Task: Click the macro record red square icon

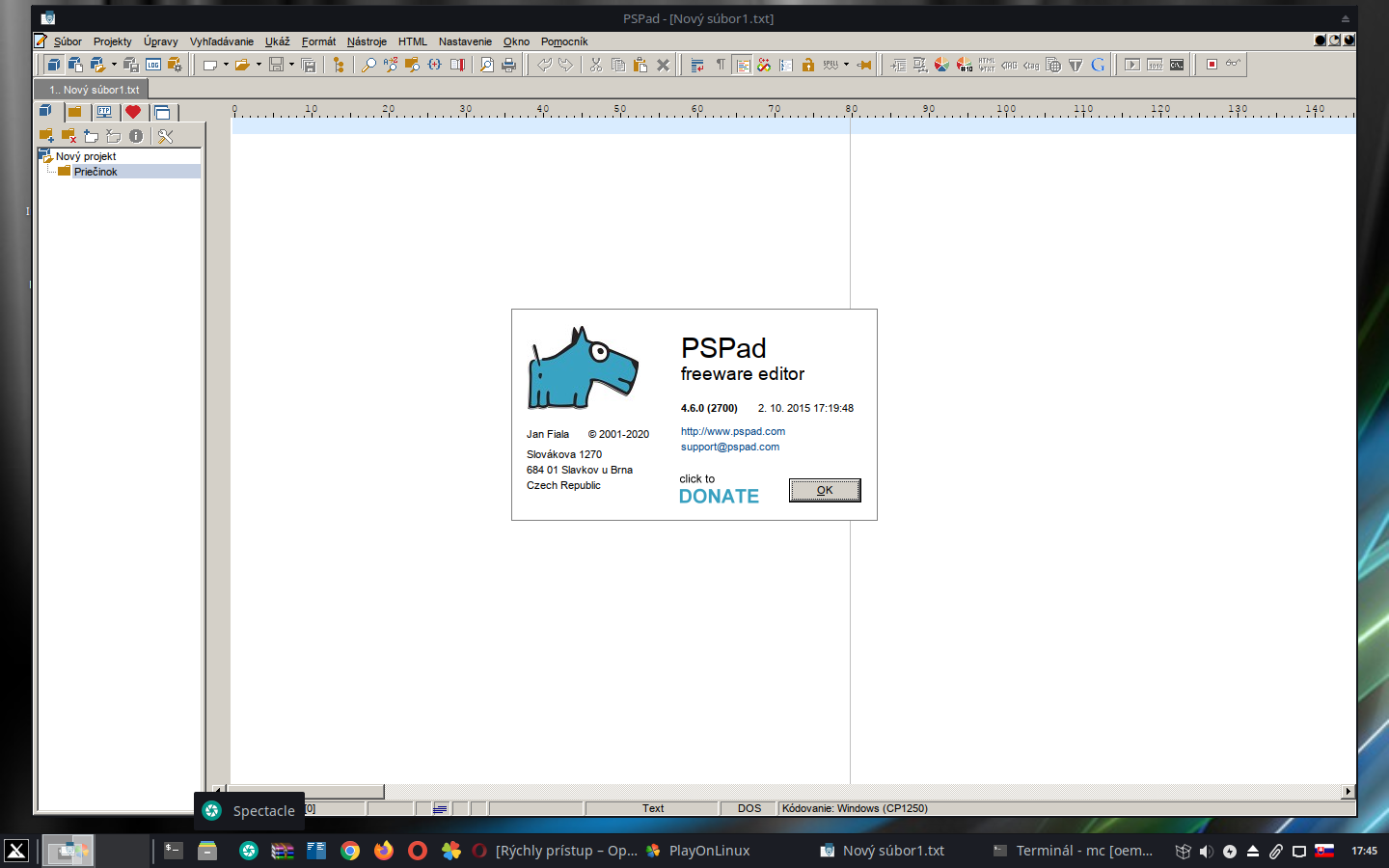Action: click(1212, 65)
